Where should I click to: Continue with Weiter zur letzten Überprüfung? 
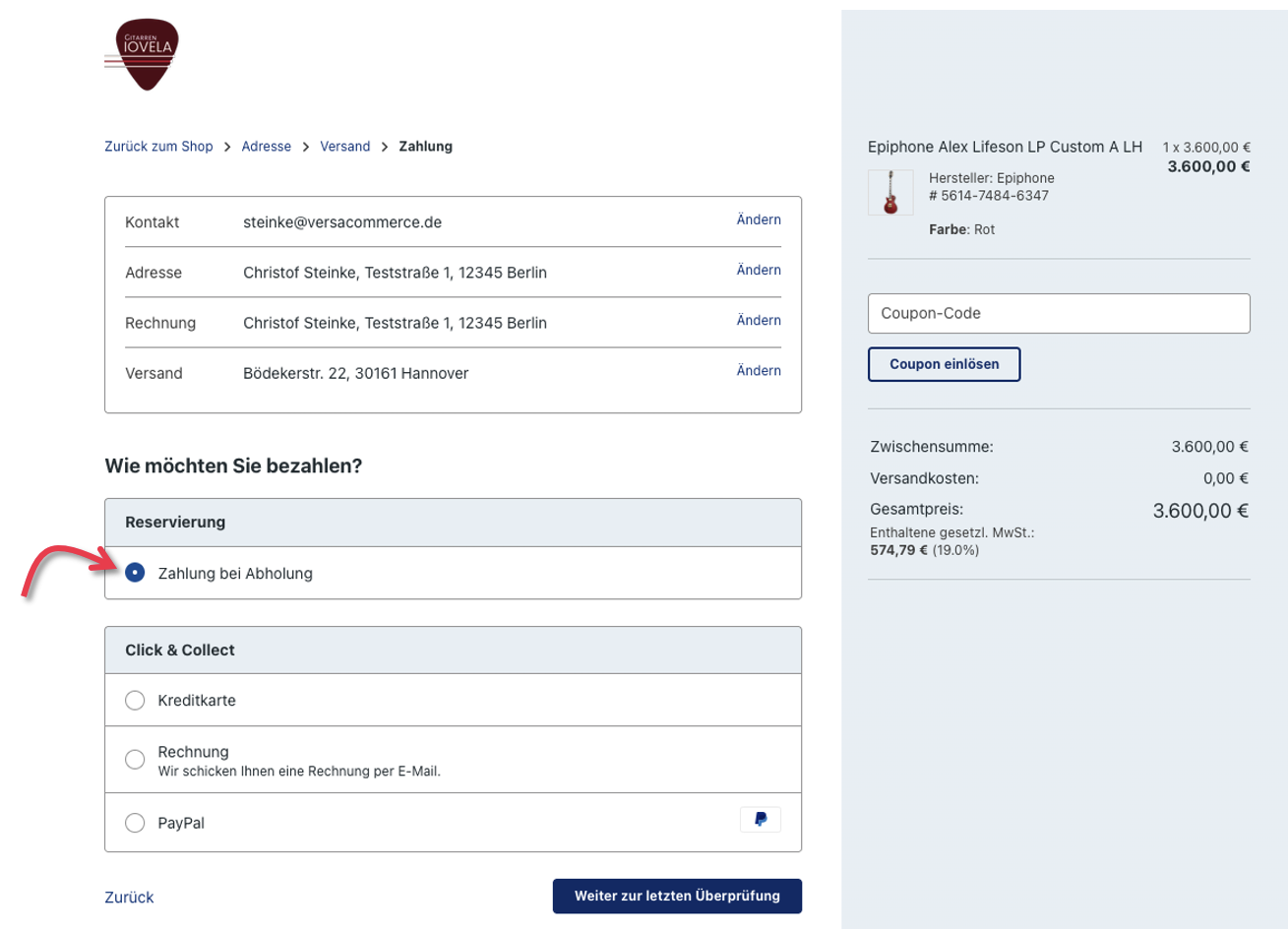[677, 896]
